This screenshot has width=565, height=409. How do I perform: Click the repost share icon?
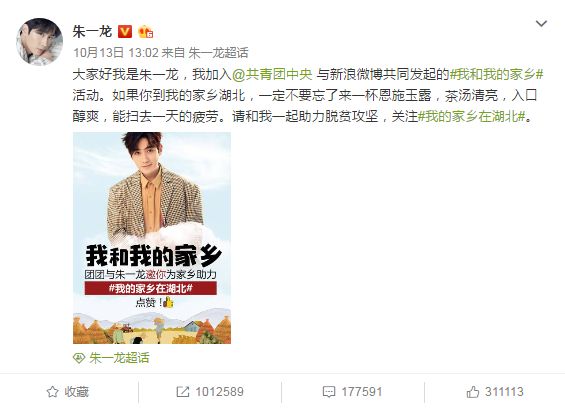click(183, 392)
